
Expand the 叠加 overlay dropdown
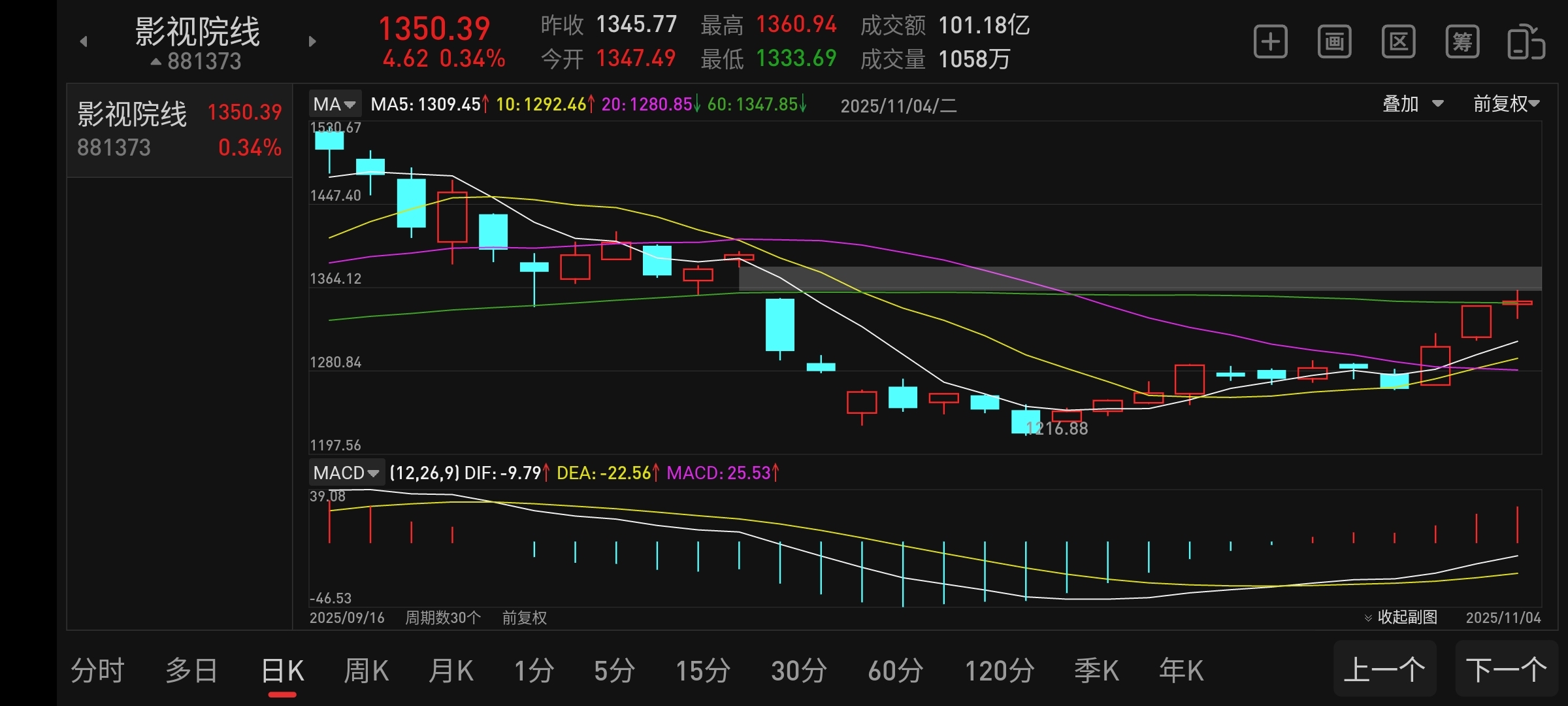pos(1413,104)
